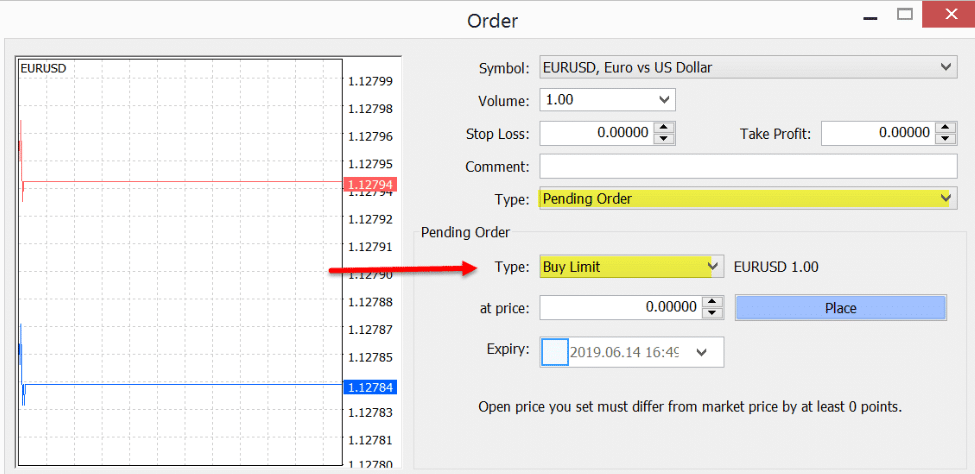The width and height of the screenshot is (975, 474).
Task: Click the Take Profit input field
Action: [x=877, y=133]
